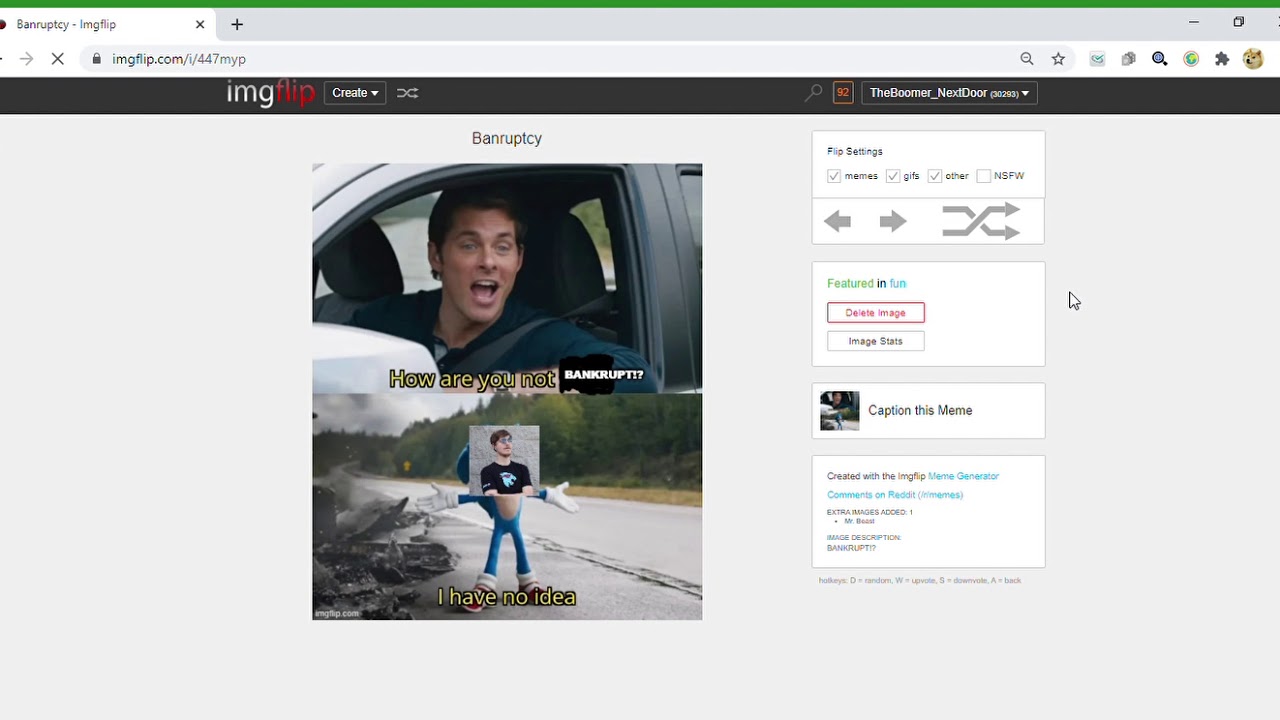Click the Mr. Beast extra image entry
This screenshot has height=720, width=1280.
tap(859, 521)
